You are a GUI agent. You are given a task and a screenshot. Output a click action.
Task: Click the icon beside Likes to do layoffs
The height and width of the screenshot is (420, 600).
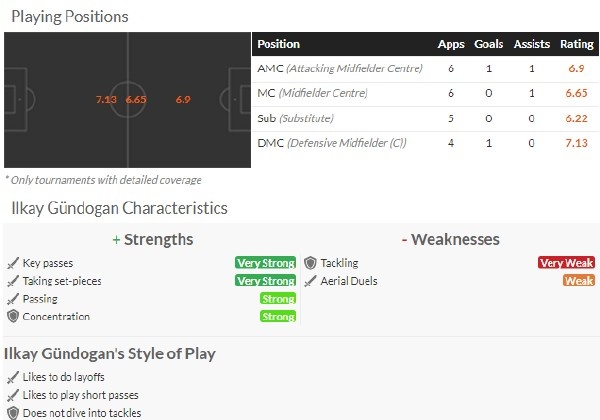point(13,377)
